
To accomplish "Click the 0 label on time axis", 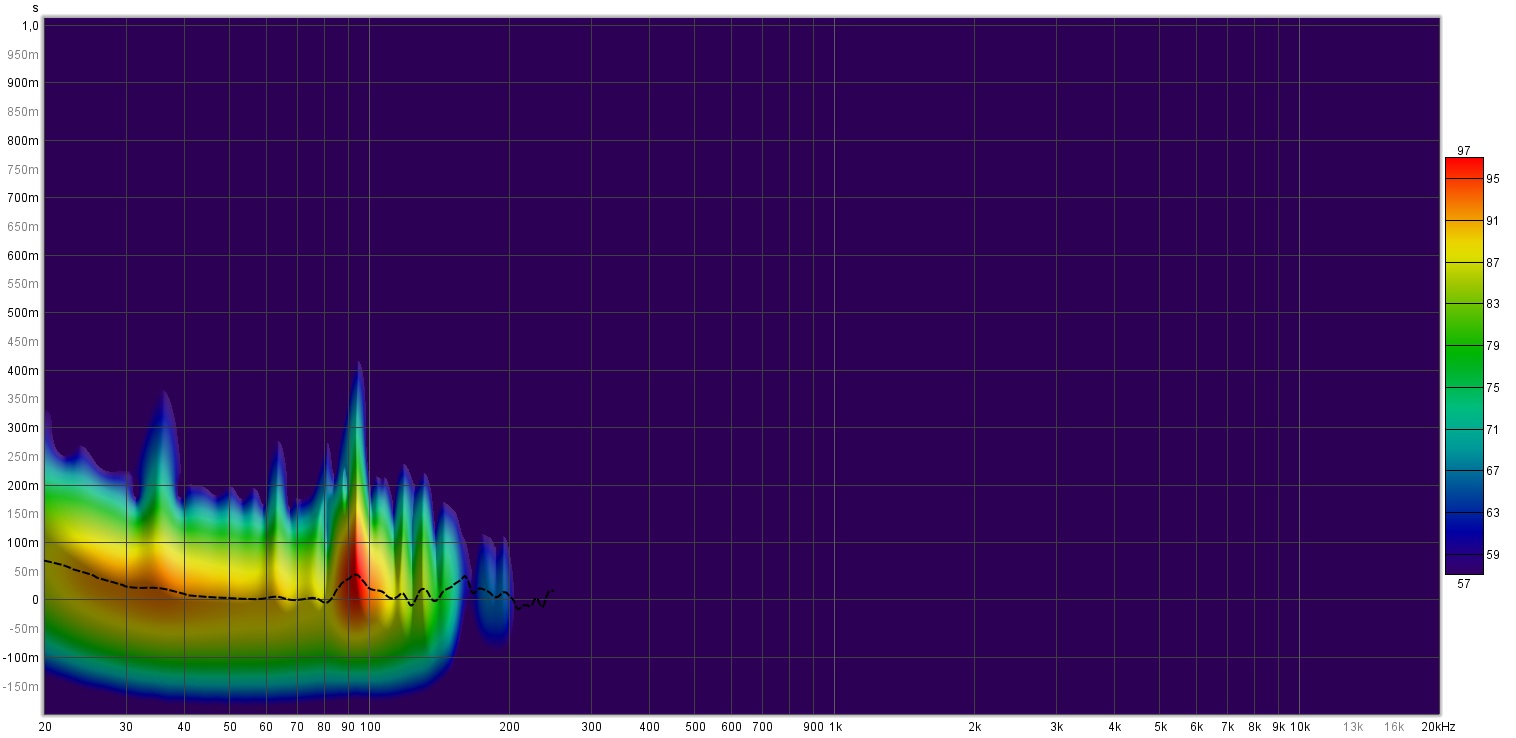I will point(34,600).
